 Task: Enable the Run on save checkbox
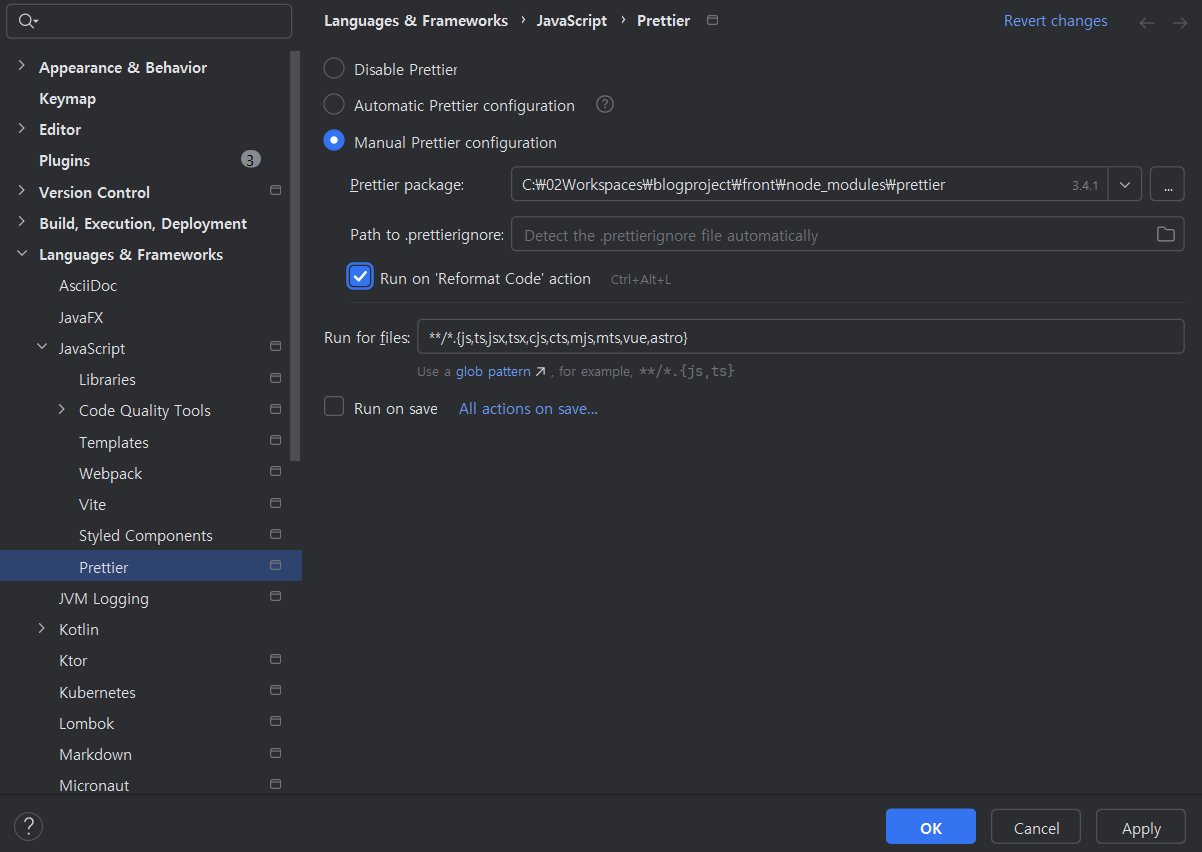(334, 407)
